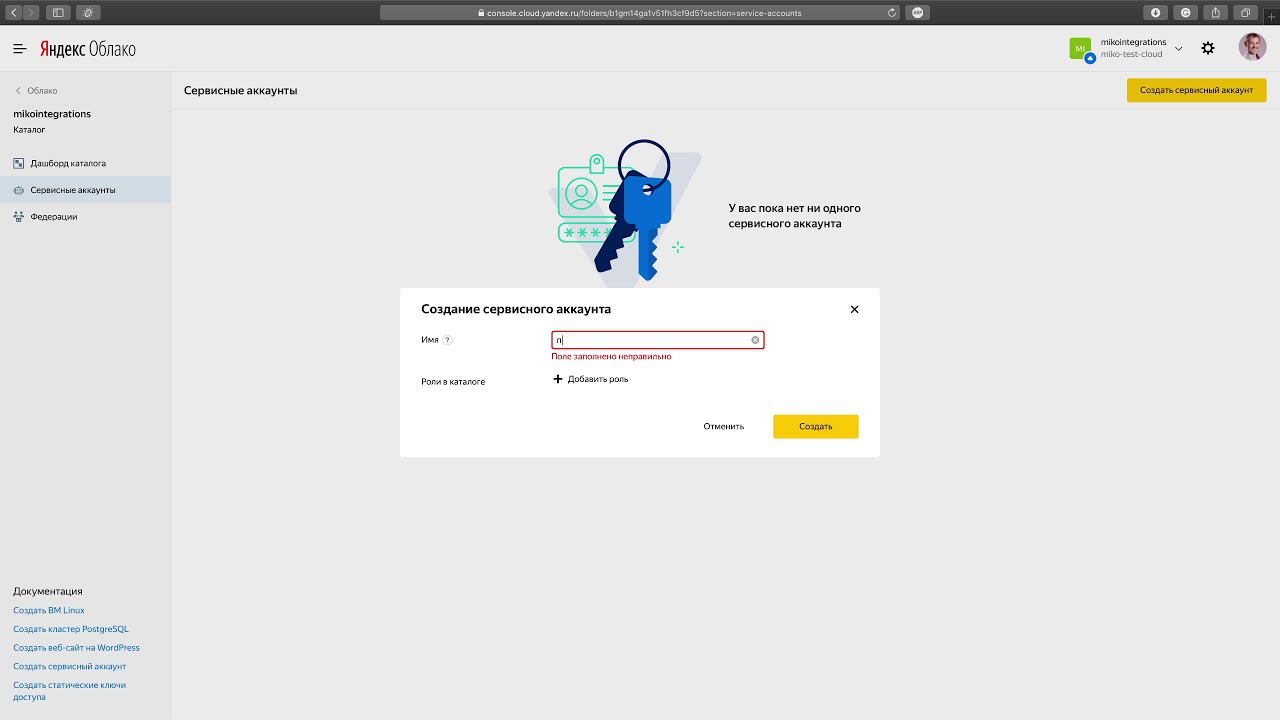The height and width of the screenshot is (720, 1280).
Task: Close the Создание сервисного аккаунта dialog
Action: pos(854,310)
